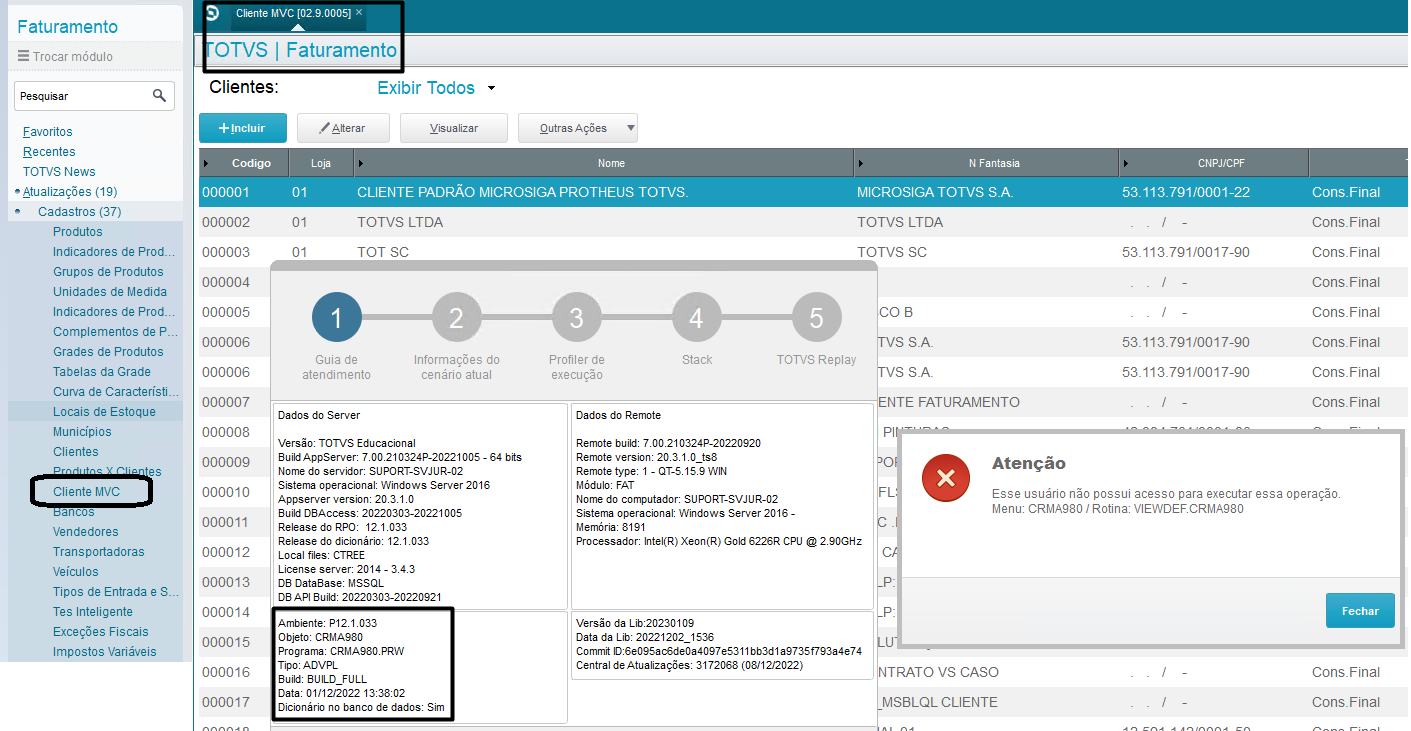Click the Alterar button
The image size is (1411, 731).
tap(342, 128)
